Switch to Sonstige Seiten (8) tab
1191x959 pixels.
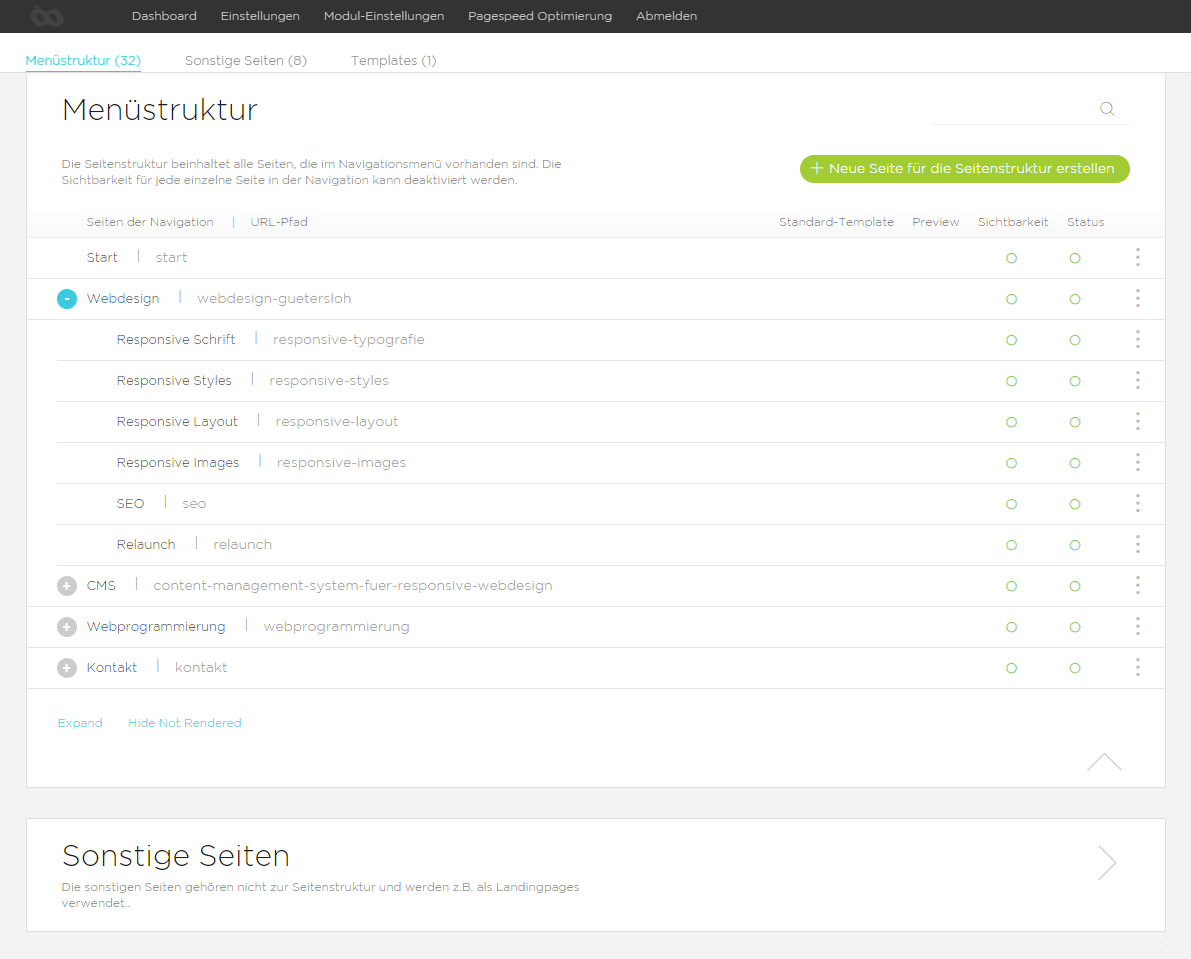tap(246, 61)
